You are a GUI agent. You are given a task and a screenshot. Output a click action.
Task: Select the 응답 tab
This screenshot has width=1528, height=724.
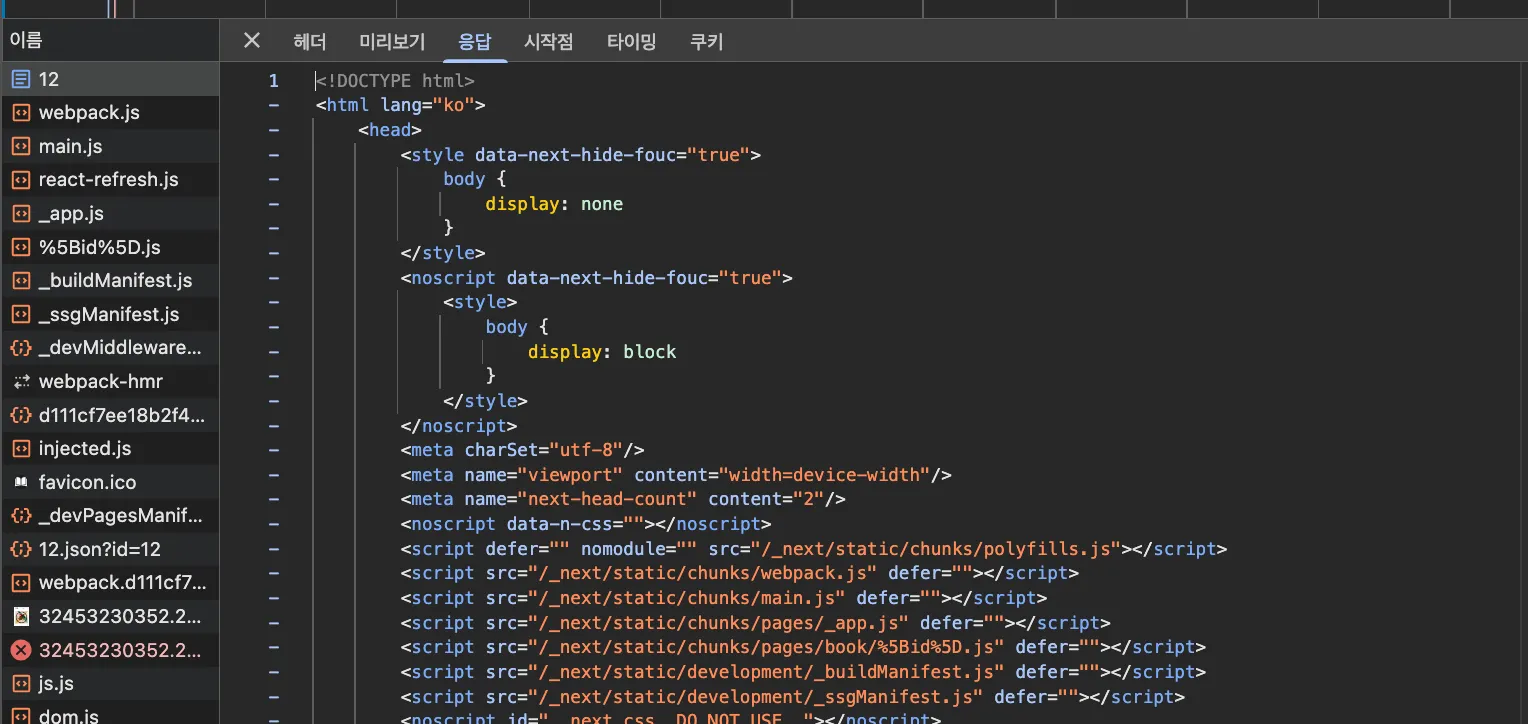tap(475, 41)
